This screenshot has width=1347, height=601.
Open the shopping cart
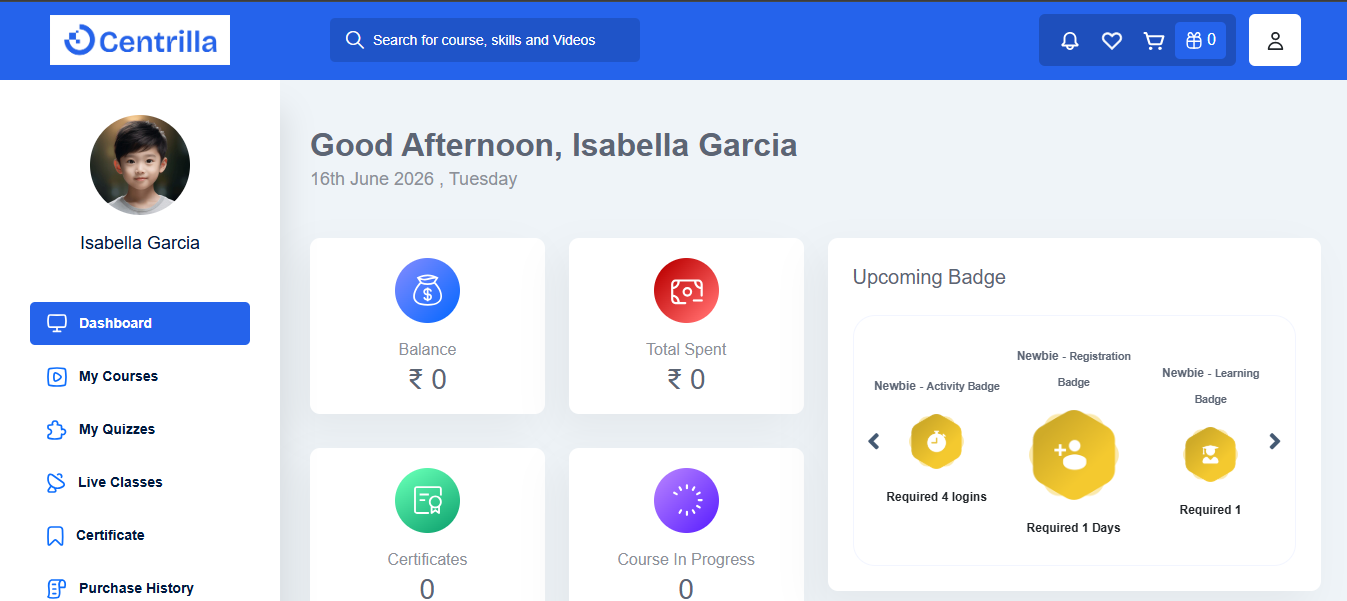click(x=1154, y=40)
